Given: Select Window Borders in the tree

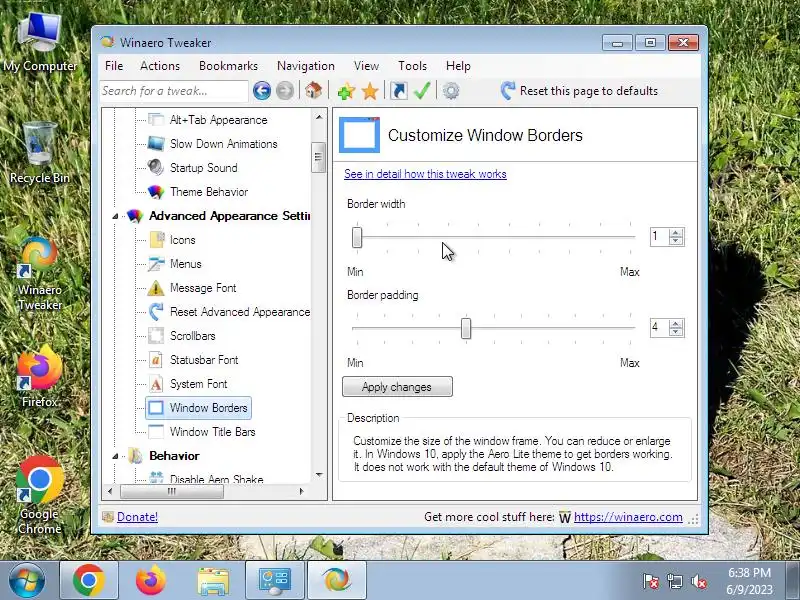Looking at the screenshot, I should point(208,408).
